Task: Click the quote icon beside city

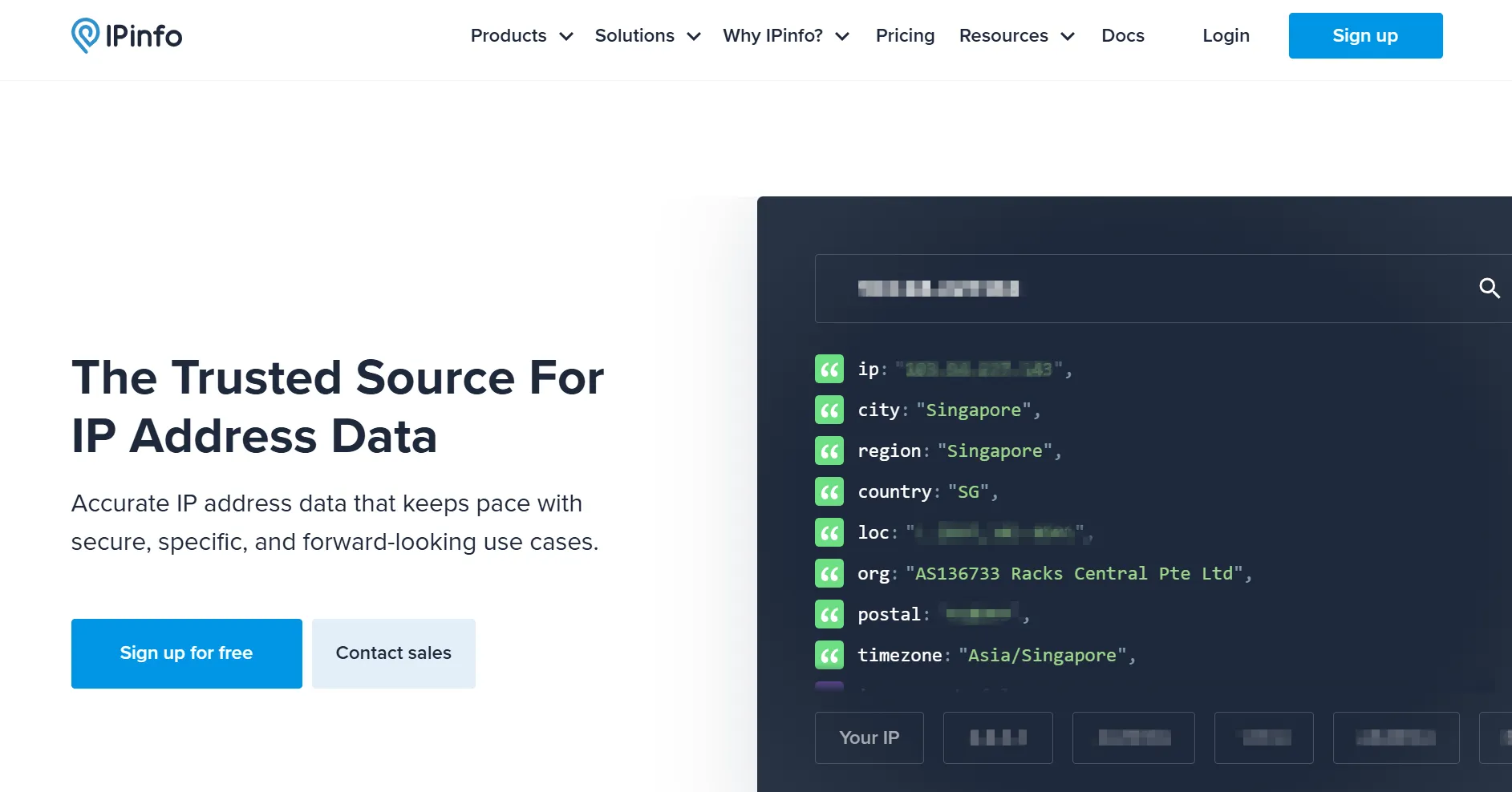Action: click(829, 410)
